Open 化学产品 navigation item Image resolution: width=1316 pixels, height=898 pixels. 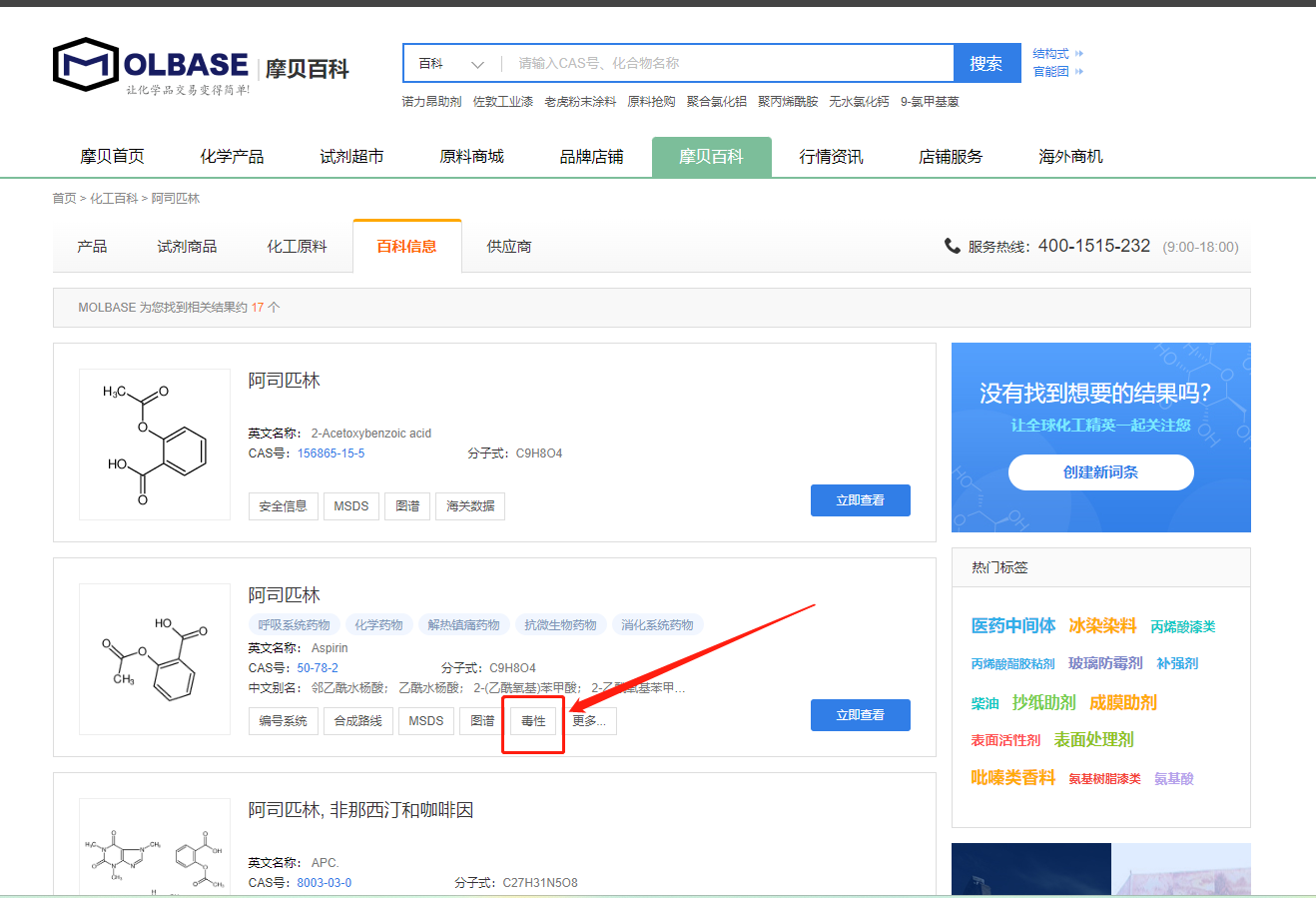point(233,157)
